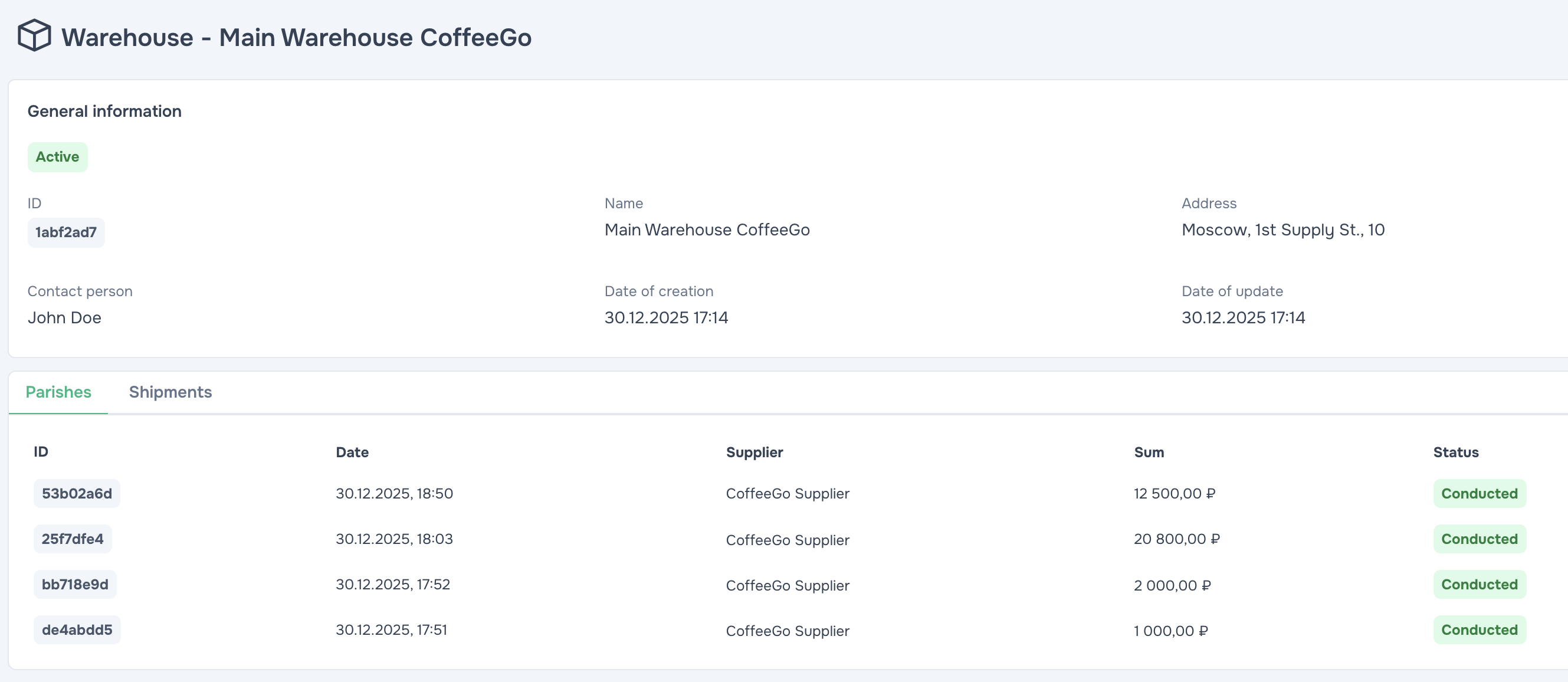Click Conducted status of 20 800,00 ₽ row
The image size is (1568, 682).
point(1479,539)
